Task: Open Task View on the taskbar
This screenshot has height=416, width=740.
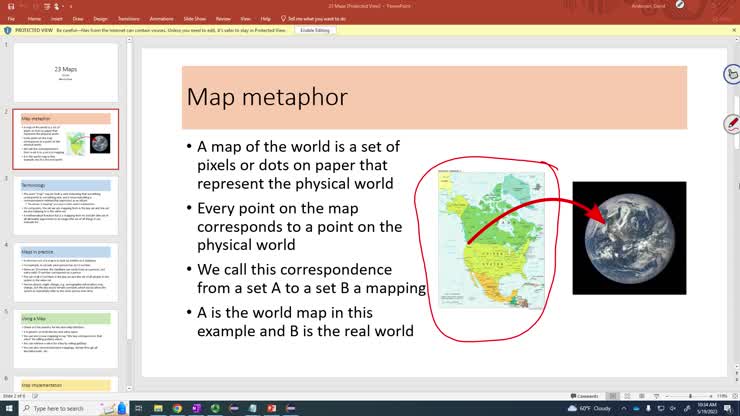Action: (x=138, y=408)
